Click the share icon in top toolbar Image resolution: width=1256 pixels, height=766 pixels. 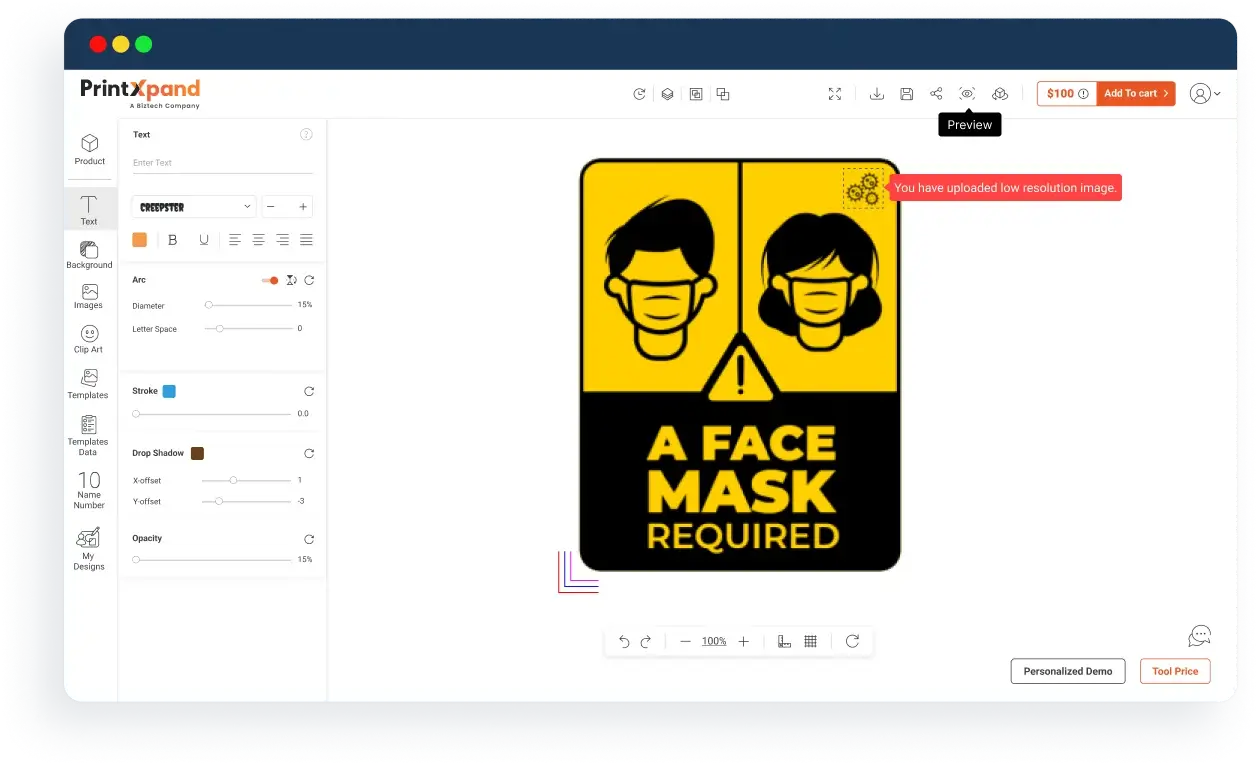click(936, 94)
